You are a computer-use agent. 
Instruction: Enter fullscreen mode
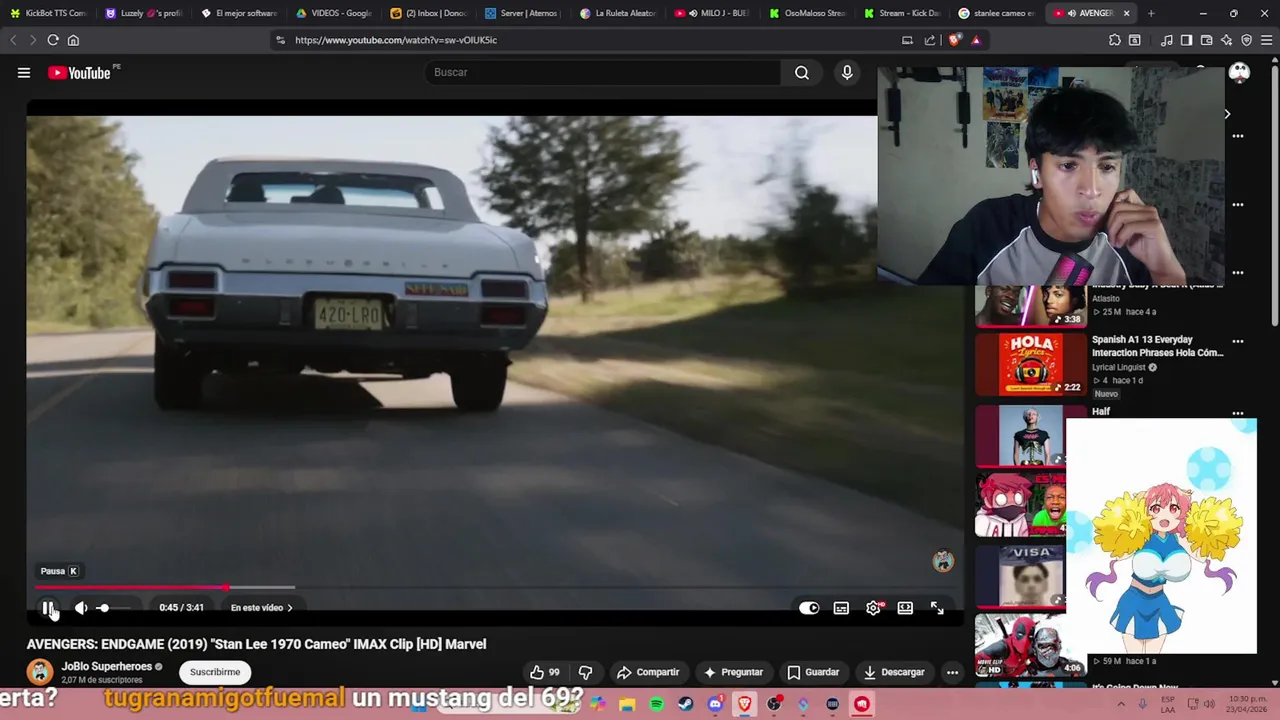click(x=937, y=608)
